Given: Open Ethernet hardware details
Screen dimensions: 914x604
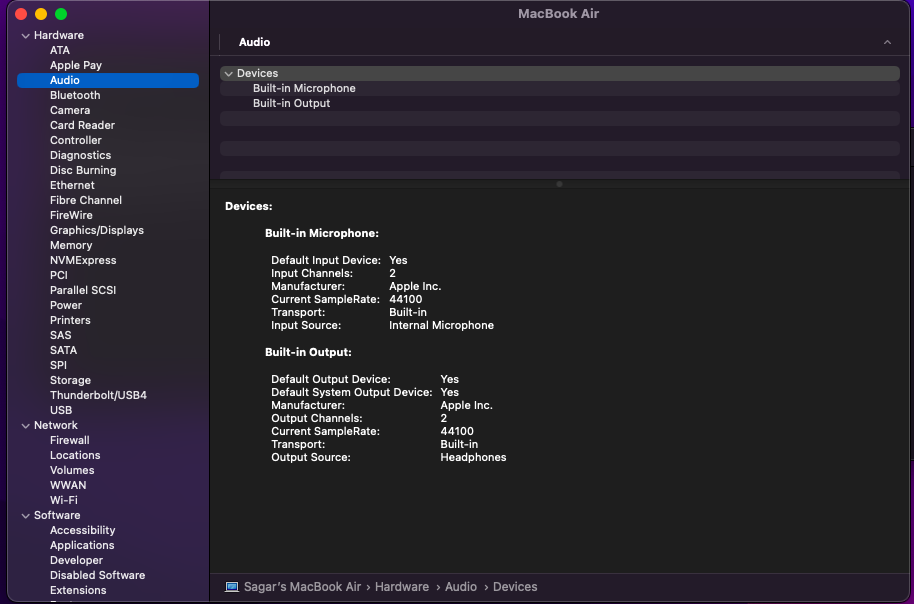Looking at the screenshot, I should [72, 185].
